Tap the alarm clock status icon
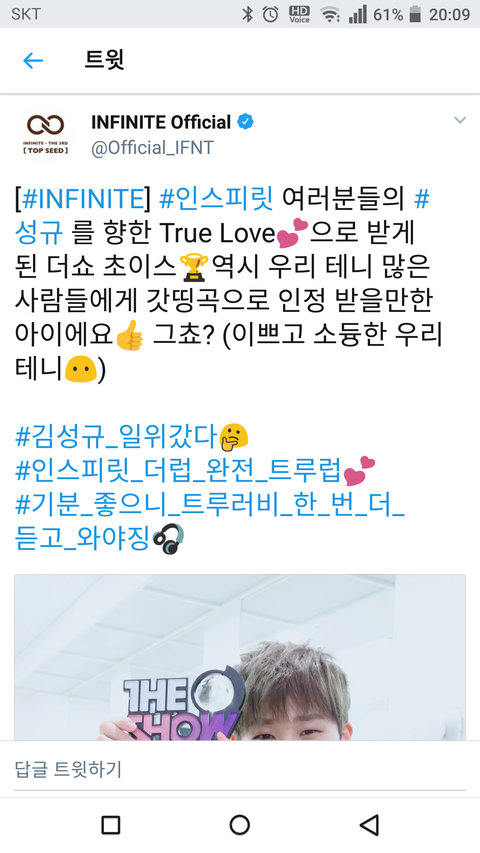480x853 pixels. (270, 14)
